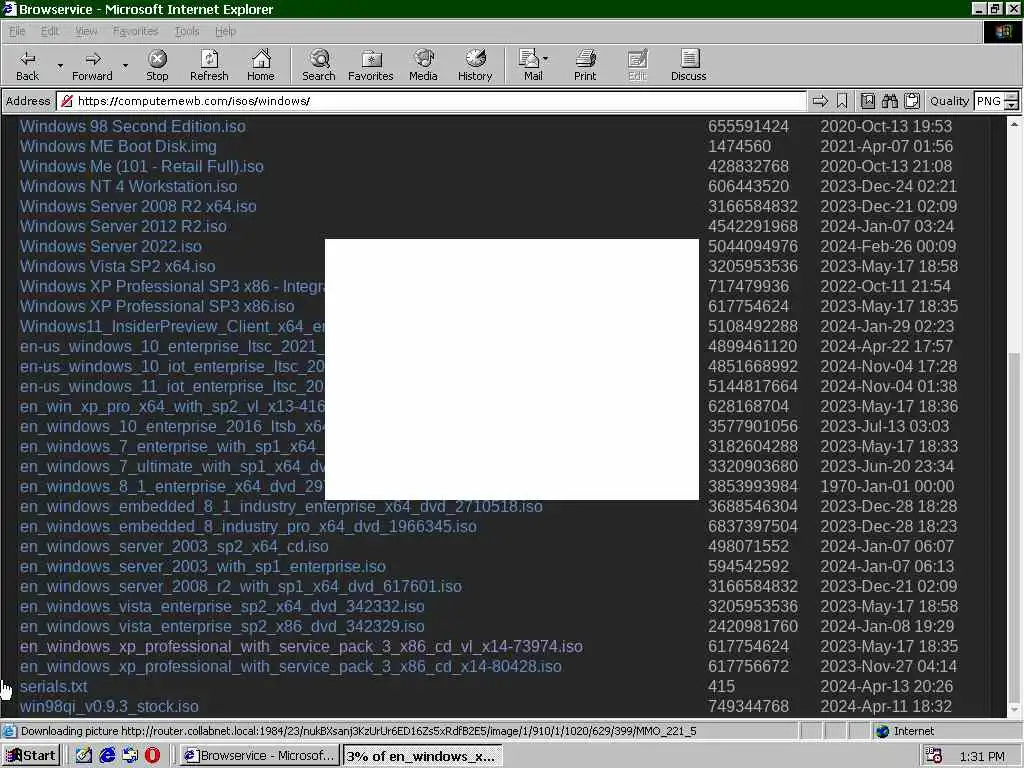This screenshot has width=1024, height=768.
Task: Click file size 415 for serials.txt
Action: (x=721, y=687)
